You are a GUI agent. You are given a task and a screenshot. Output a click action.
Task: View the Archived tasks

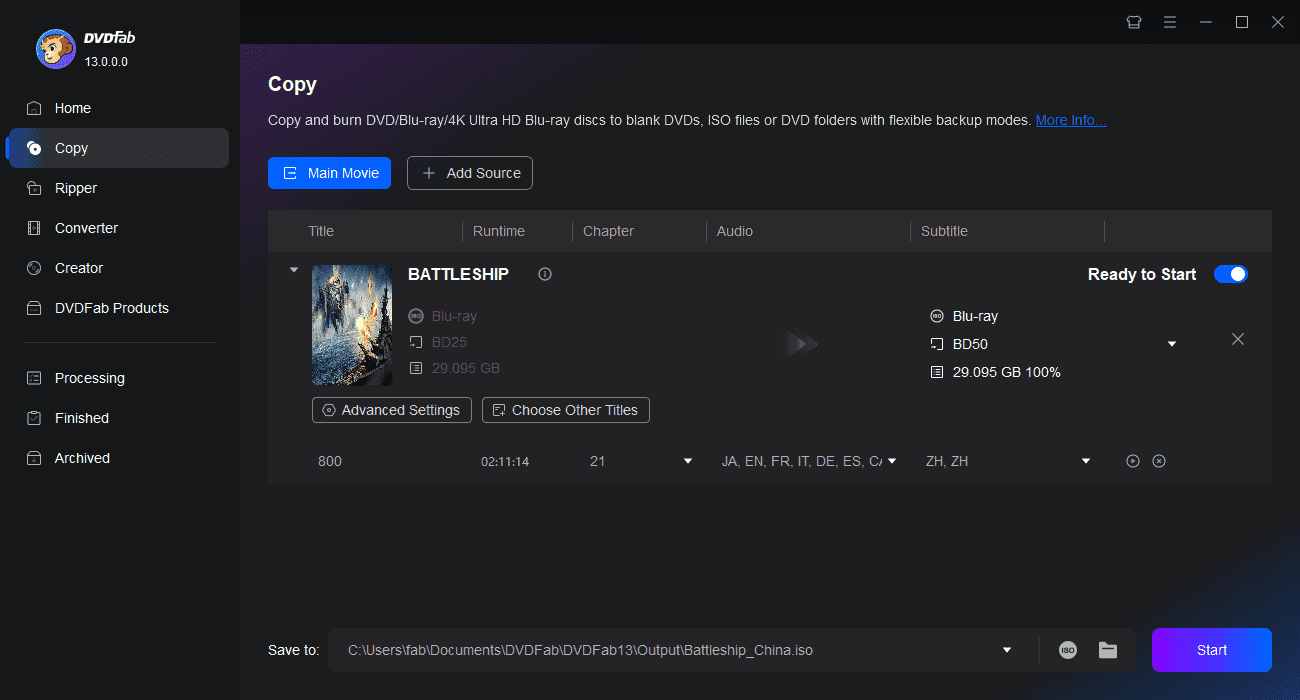coord(118,458)
